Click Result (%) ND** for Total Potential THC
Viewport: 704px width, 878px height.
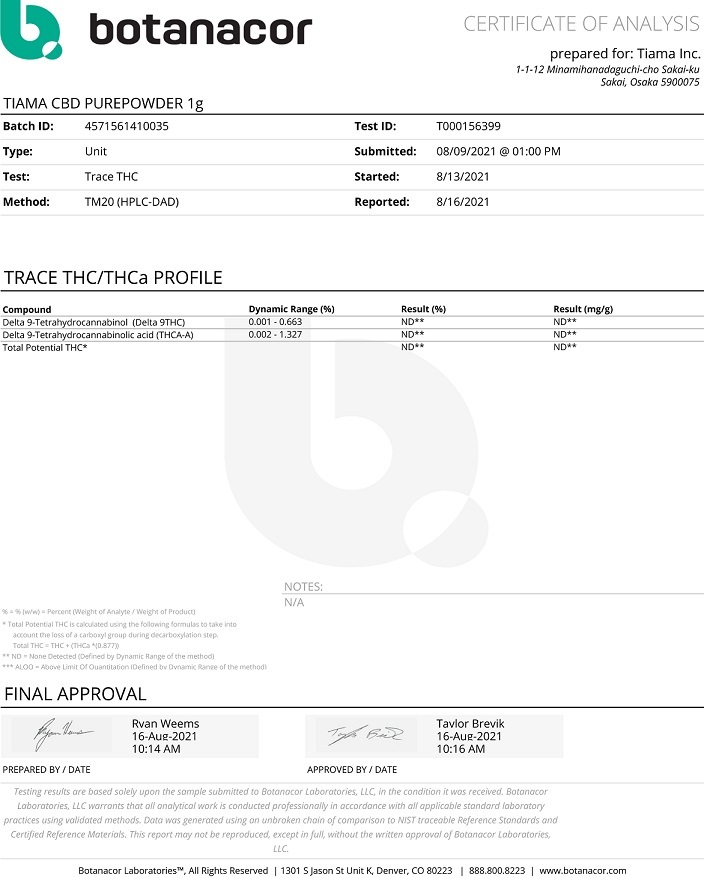412,347
